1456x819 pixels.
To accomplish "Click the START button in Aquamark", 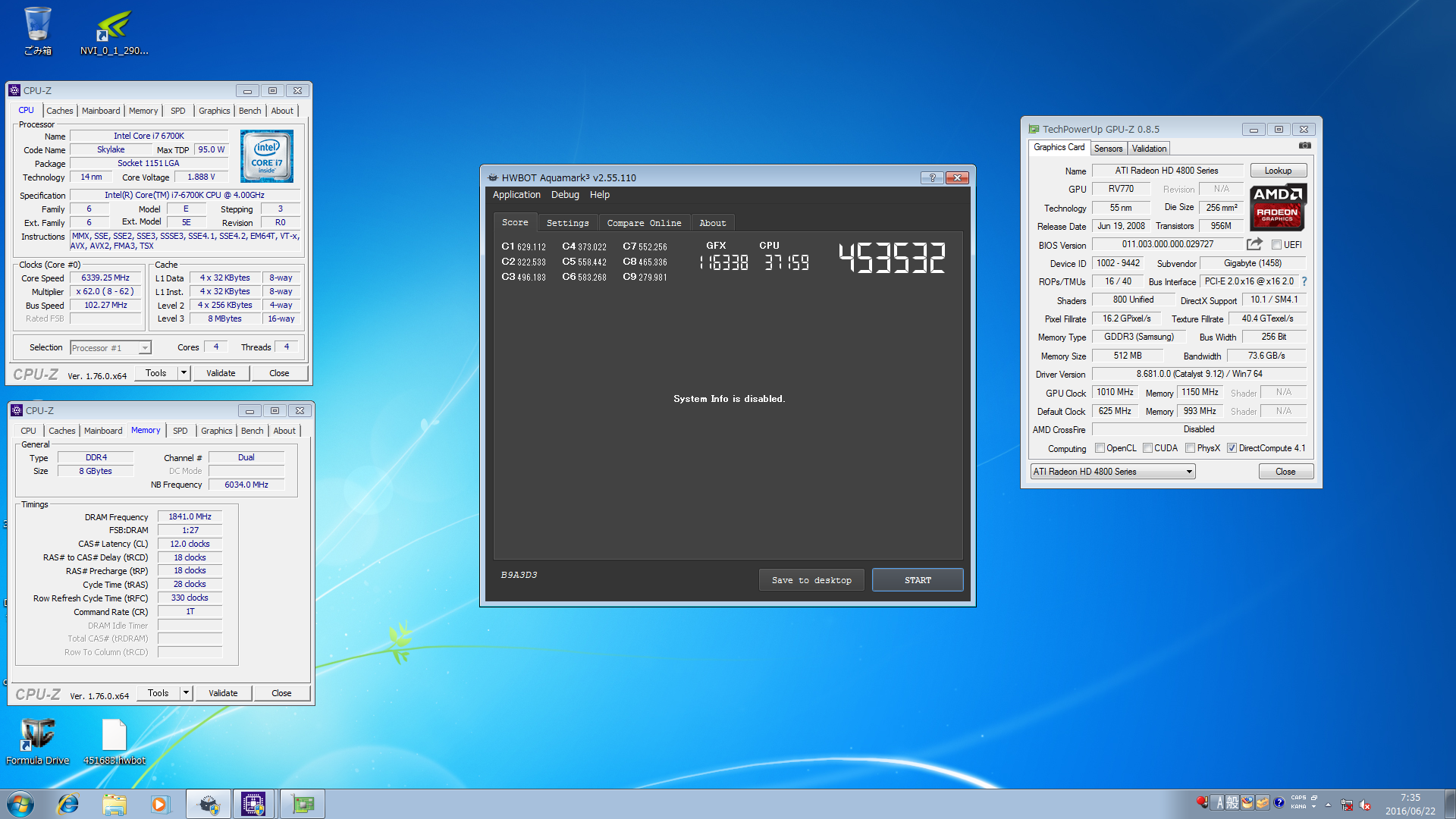I will tap(918, 580).
